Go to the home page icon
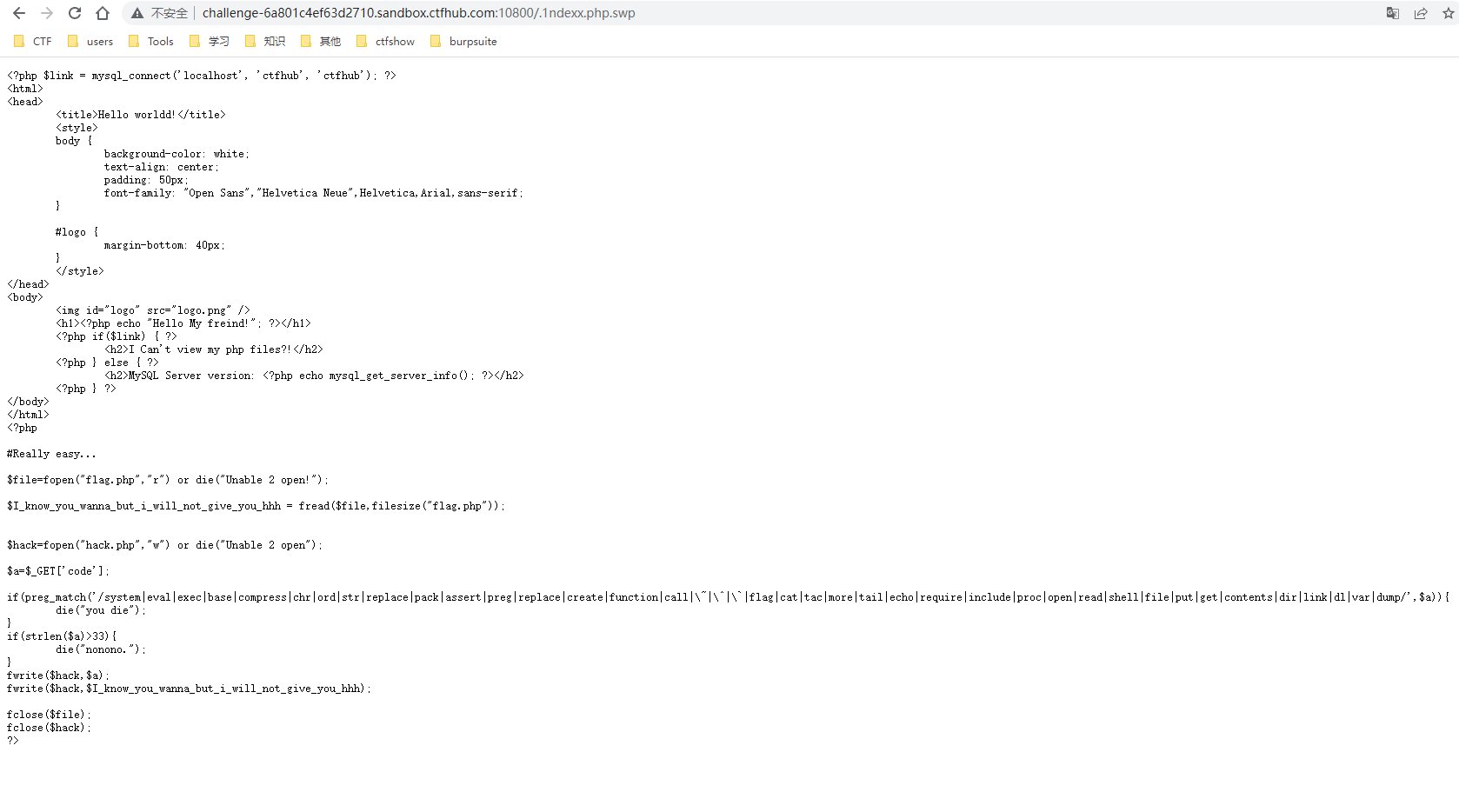This screenshot has height=812, width=1459. [x=103, y=13]
